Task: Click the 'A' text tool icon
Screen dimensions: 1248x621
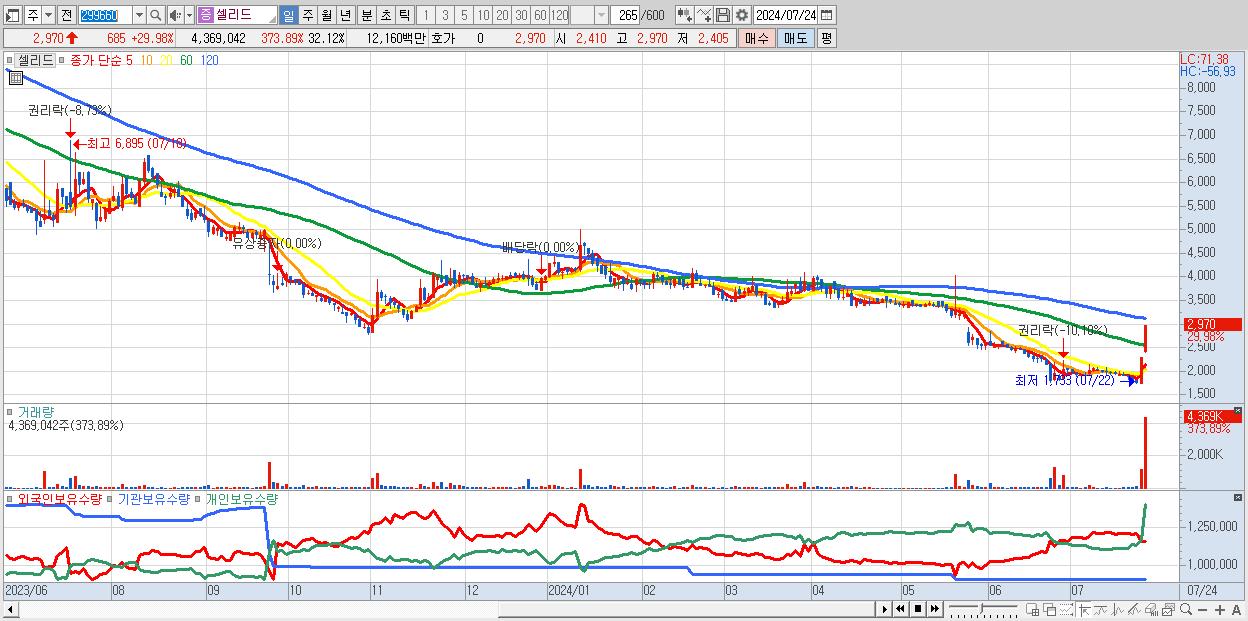Action: (1236, 610)
